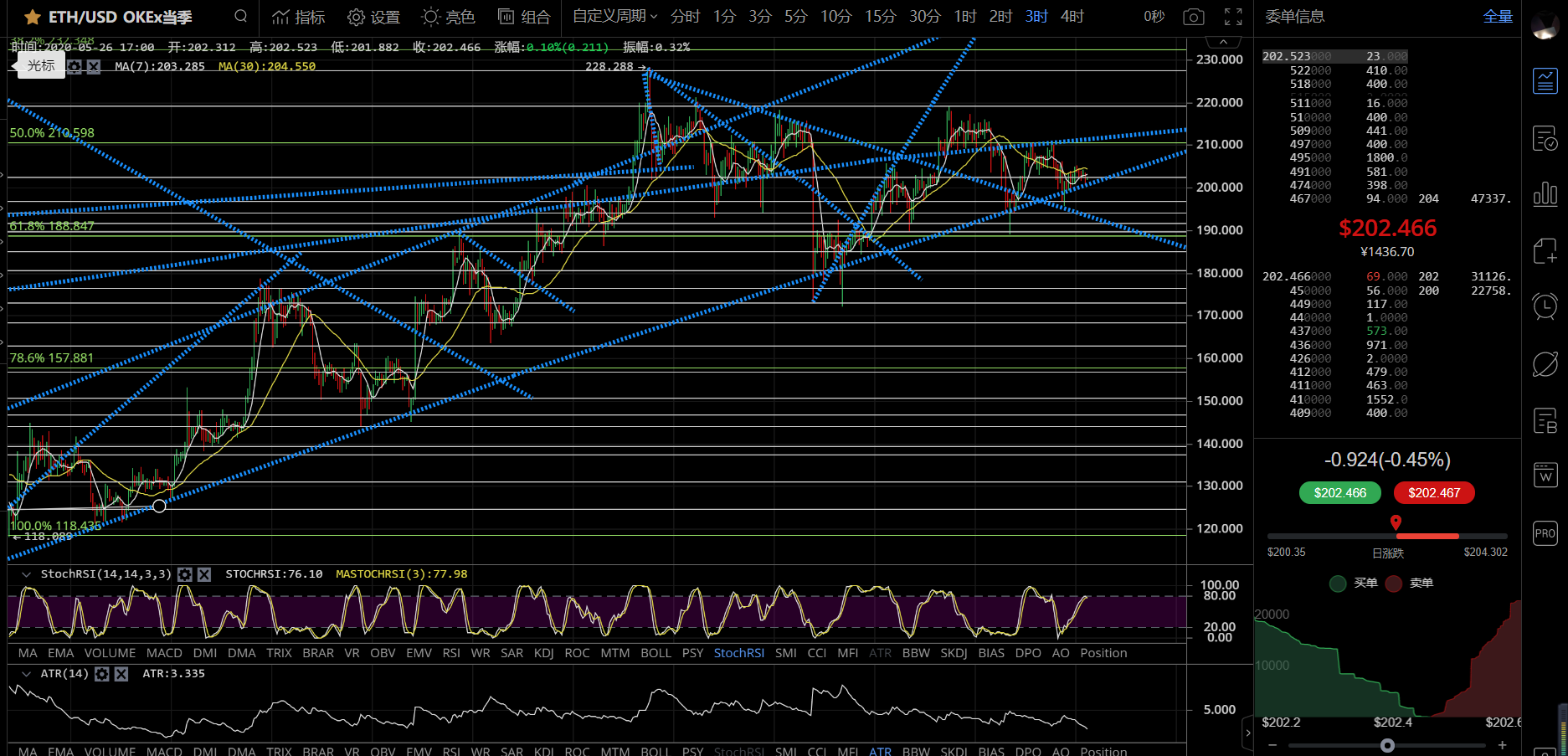Remove the ATR(14) indicator panel
The height and width of the screenshot is (756, 1568).
pos(121,674)
